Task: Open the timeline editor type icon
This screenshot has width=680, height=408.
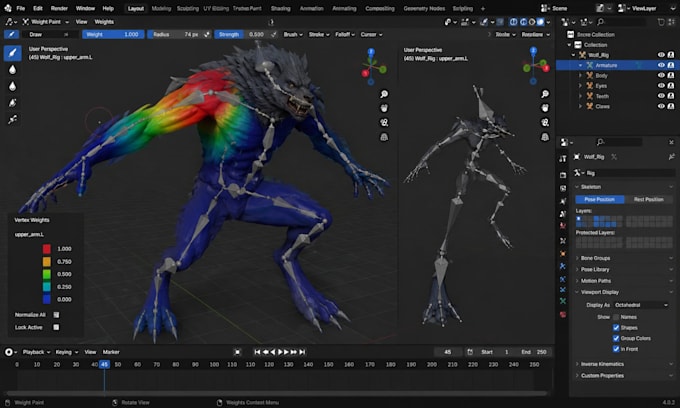Action: [10, 352]
